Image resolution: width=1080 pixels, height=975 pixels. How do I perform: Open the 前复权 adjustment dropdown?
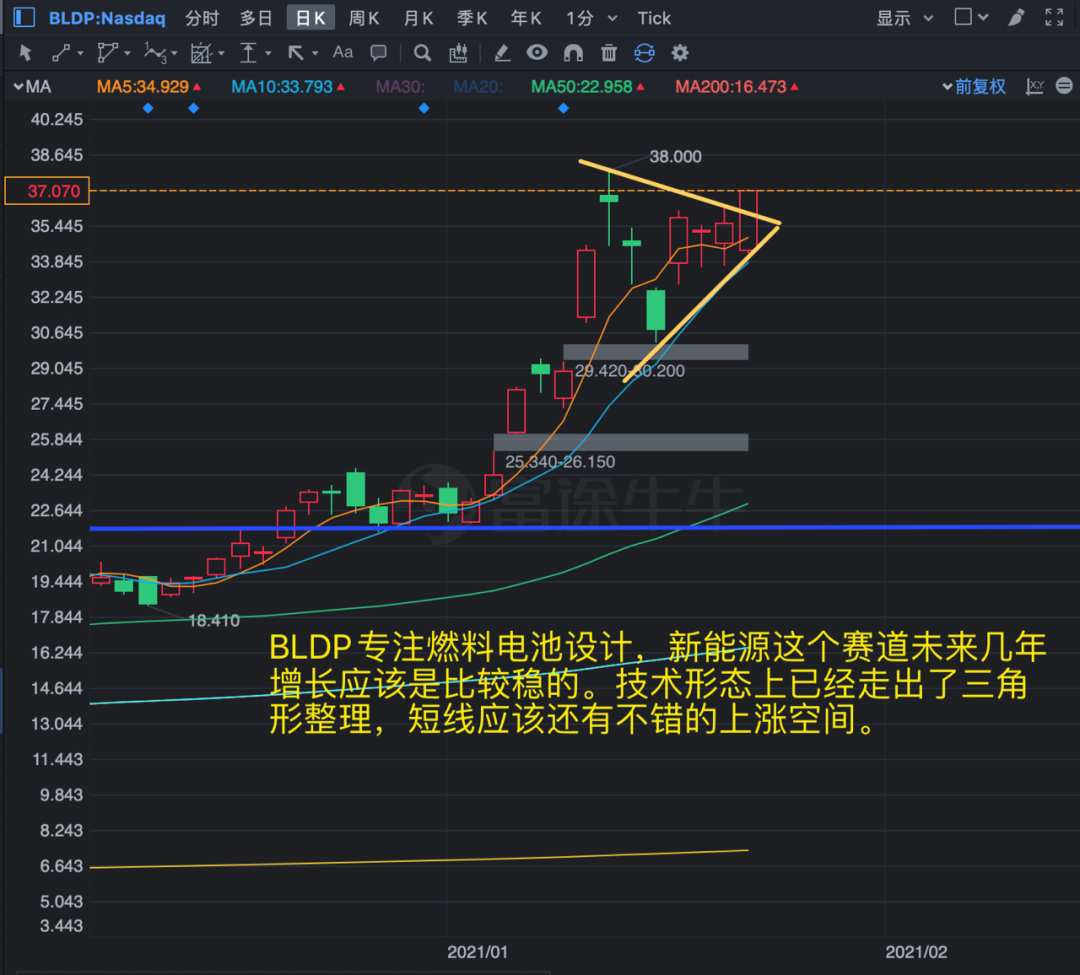(974, 86)
